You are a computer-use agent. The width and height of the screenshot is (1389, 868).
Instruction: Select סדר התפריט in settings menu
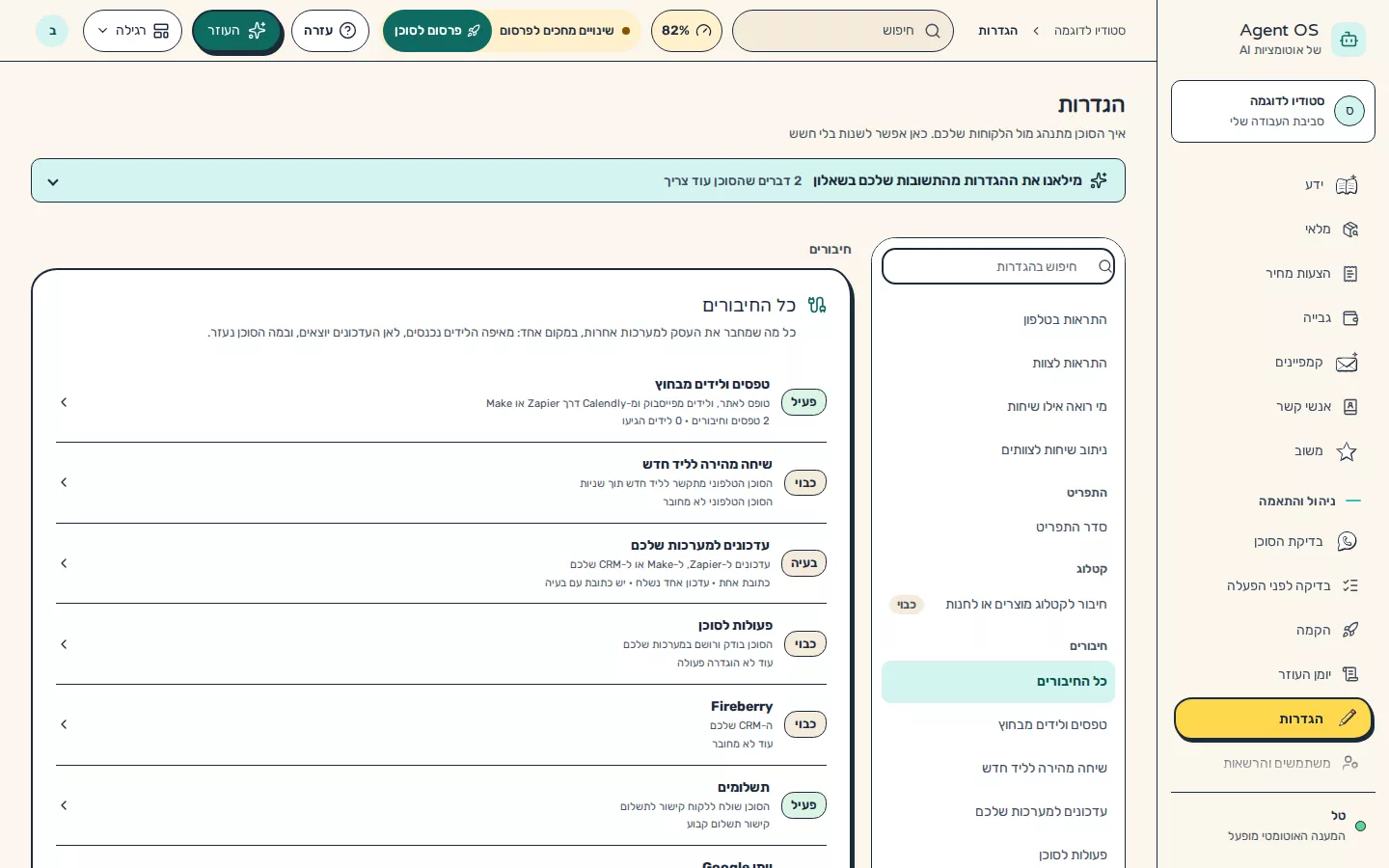(998, 528)
